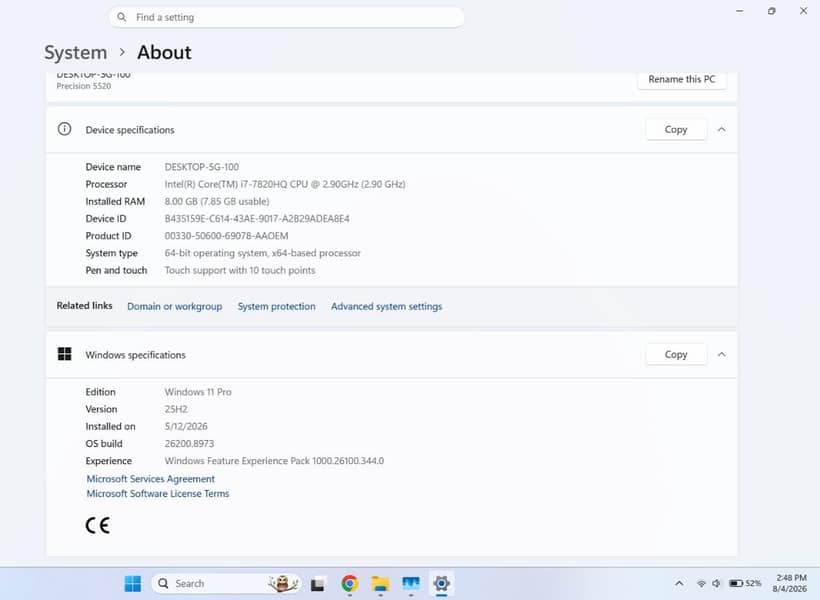Select OS build value 26200.8973
Image resolution: width=820 pixels, height=600 pixels.
189,444
